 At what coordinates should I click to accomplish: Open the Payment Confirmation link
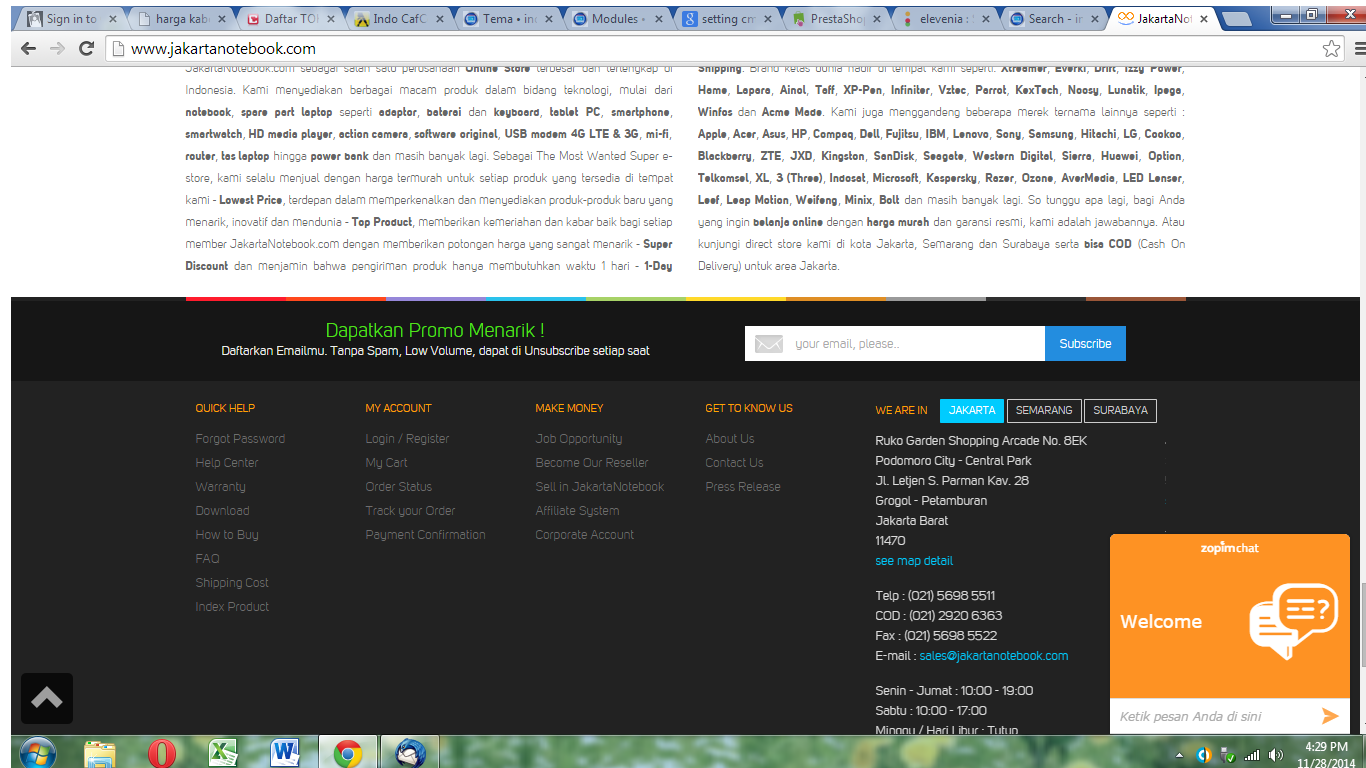[425, 535]
